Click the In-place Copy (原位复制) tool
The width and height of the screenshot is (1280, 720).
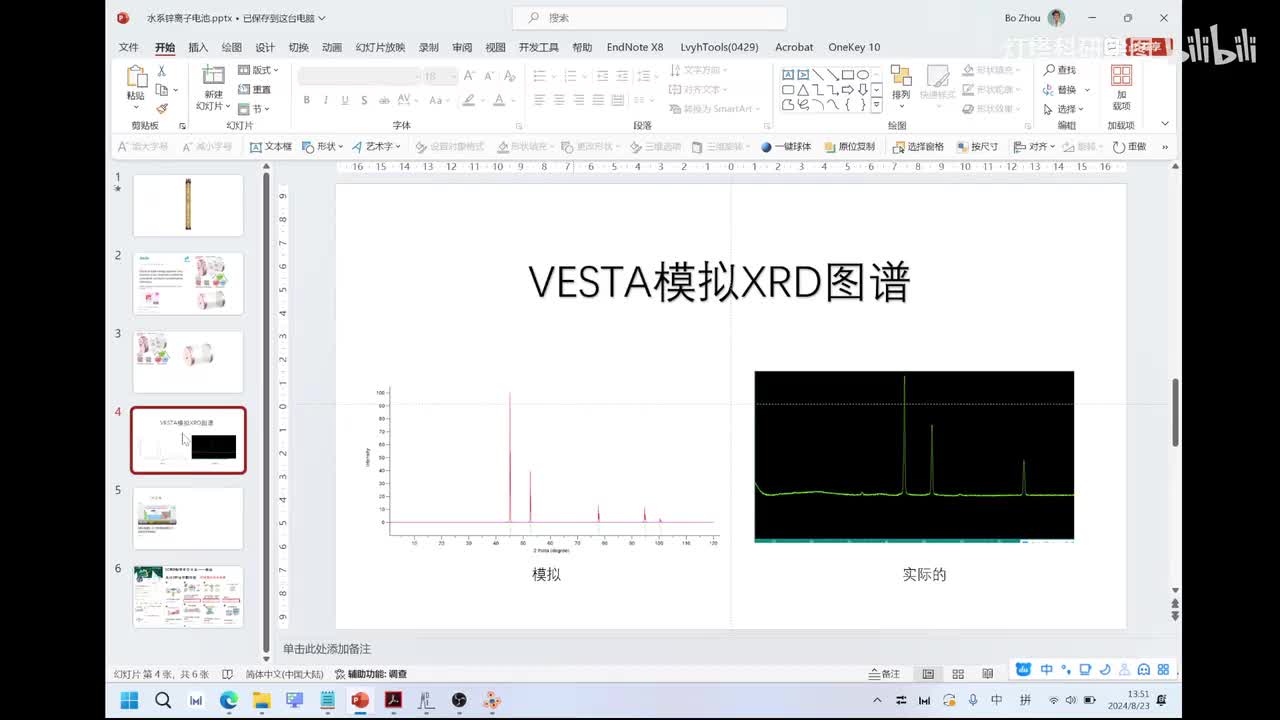tap(850, 147)
